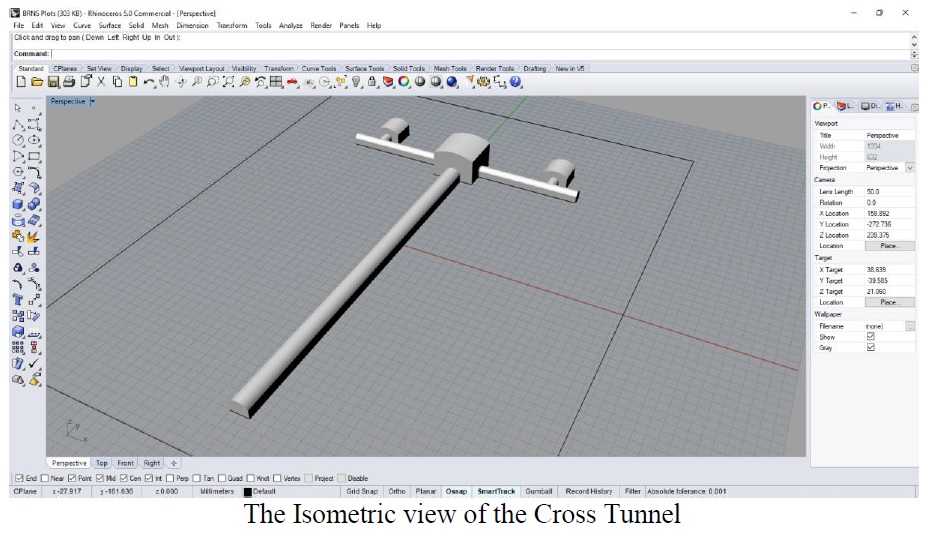Toggle the Tan osnap checkbox

197,478
